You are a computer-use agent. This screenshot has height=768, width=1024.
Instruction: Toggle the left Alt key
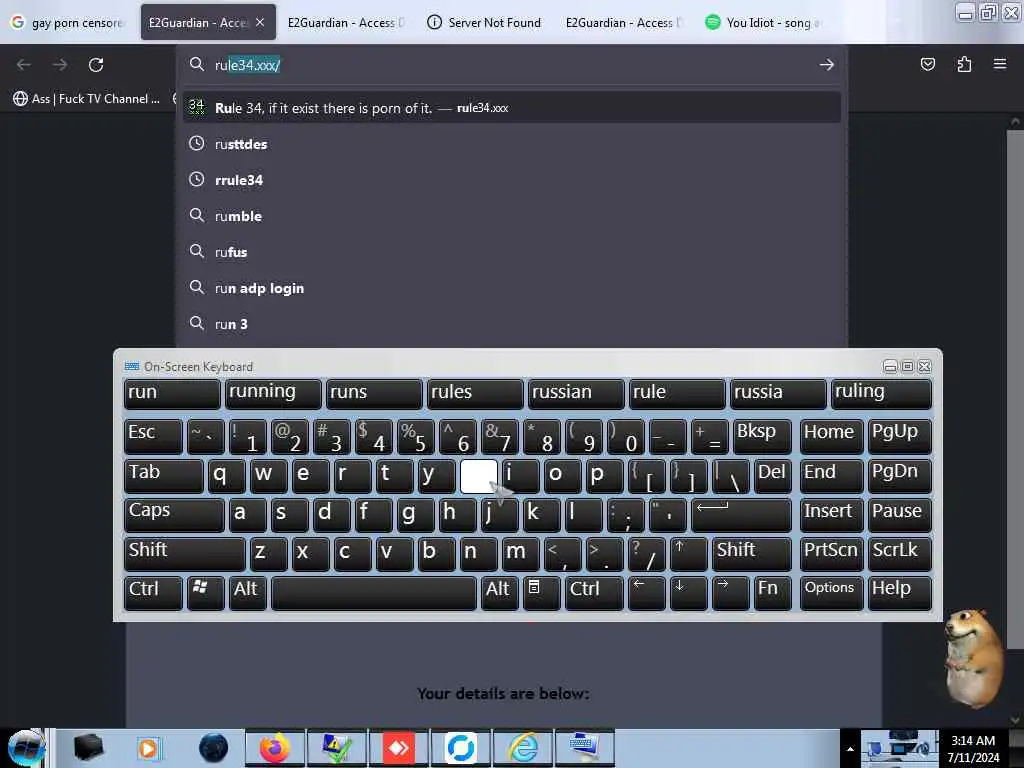click(x=248, y=593)
